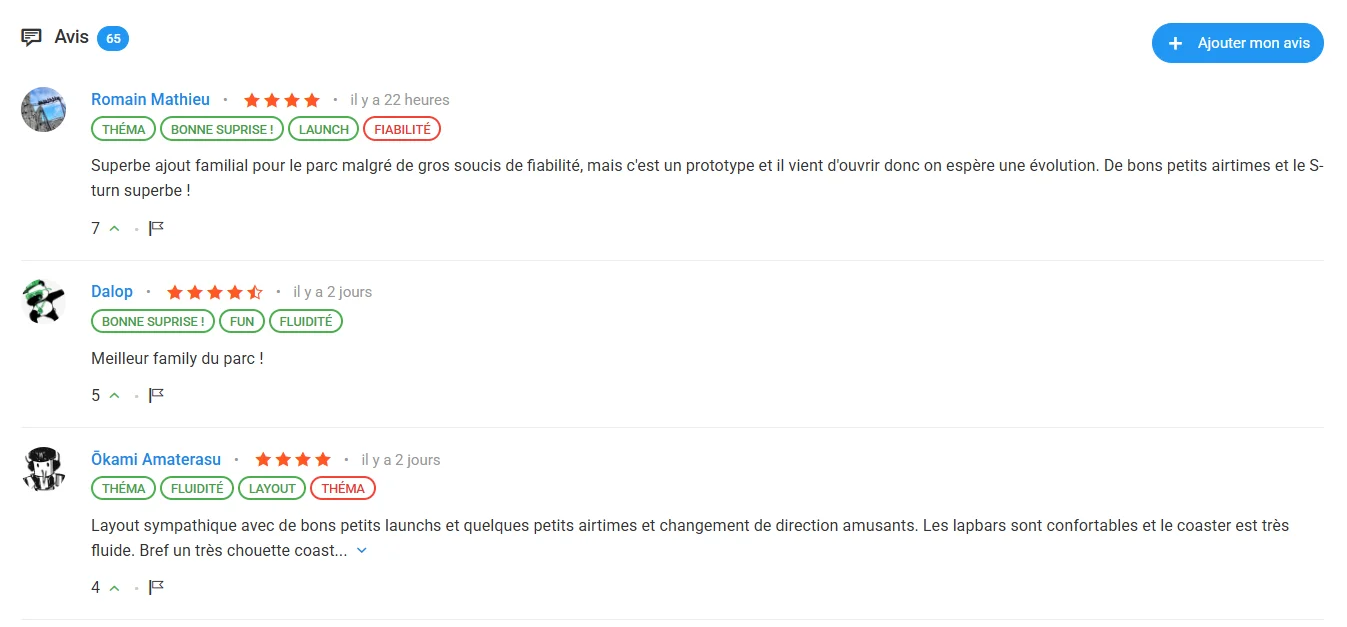1347x627 pixels.
Task: Flag Romain Mathieu's review
Action: [x=156, y=228]
